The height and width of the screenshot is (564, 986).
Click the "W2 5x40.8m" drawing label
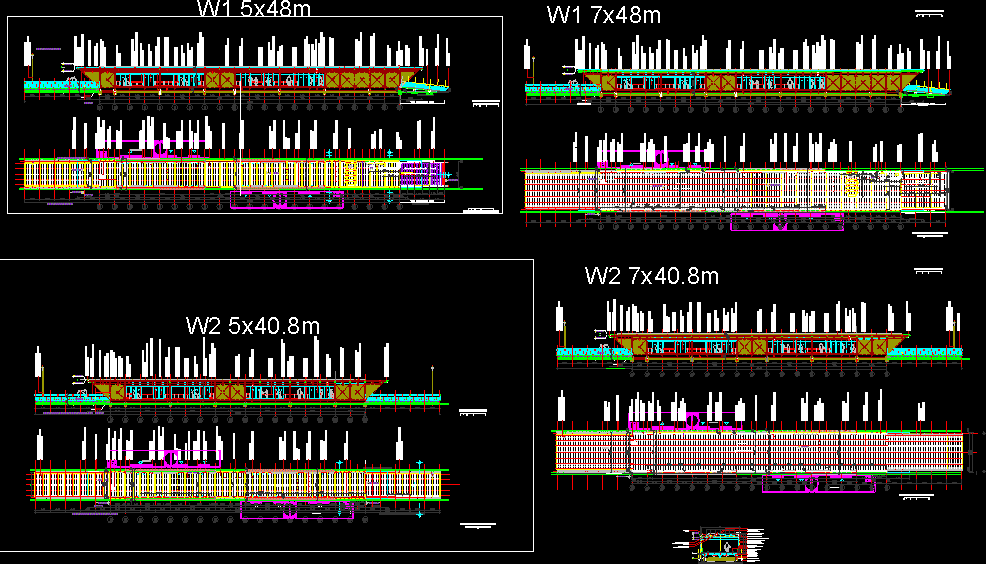coord(253,326)
